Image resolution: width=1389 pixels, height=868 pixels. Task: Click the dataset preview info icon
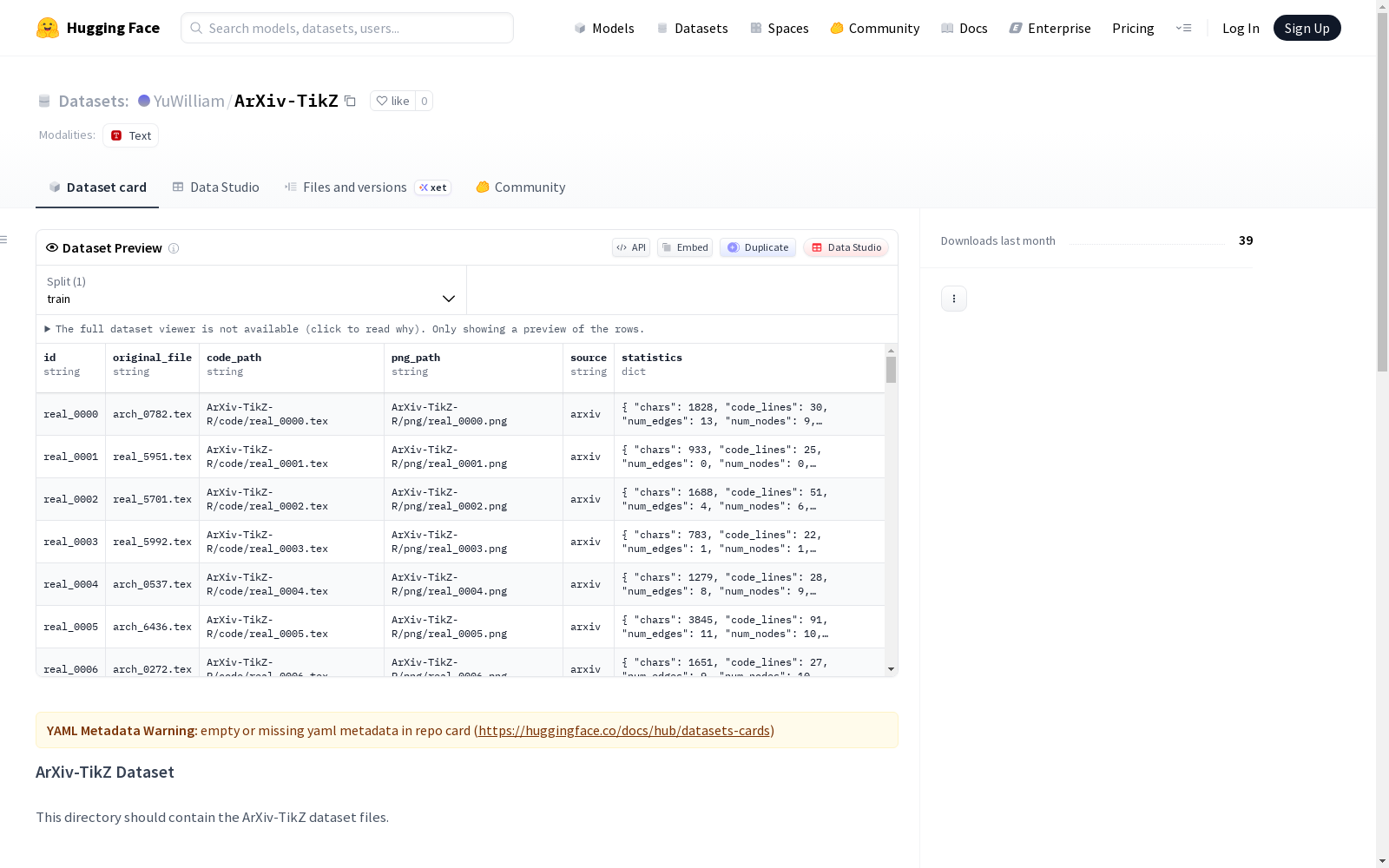click(x=174, y=248)
